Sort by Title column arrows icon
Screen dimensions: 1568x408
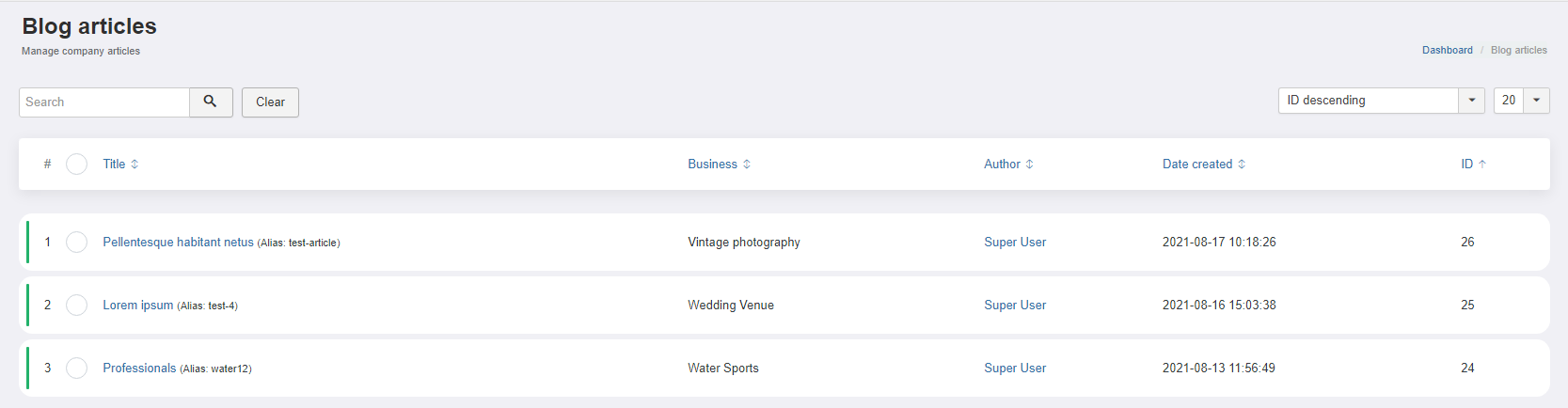(x=135, y=164)
